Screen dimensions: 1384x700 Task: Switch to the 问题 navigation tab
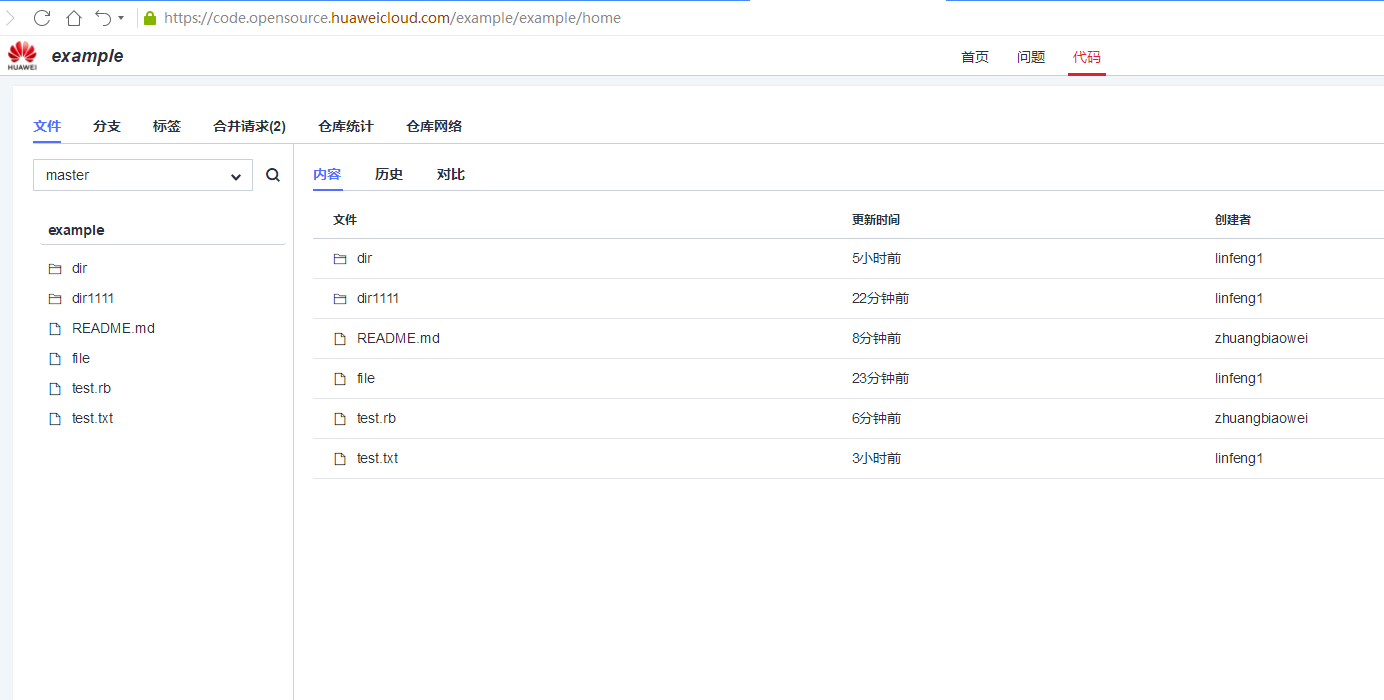pyautogui.click(x=1031, y=57)
